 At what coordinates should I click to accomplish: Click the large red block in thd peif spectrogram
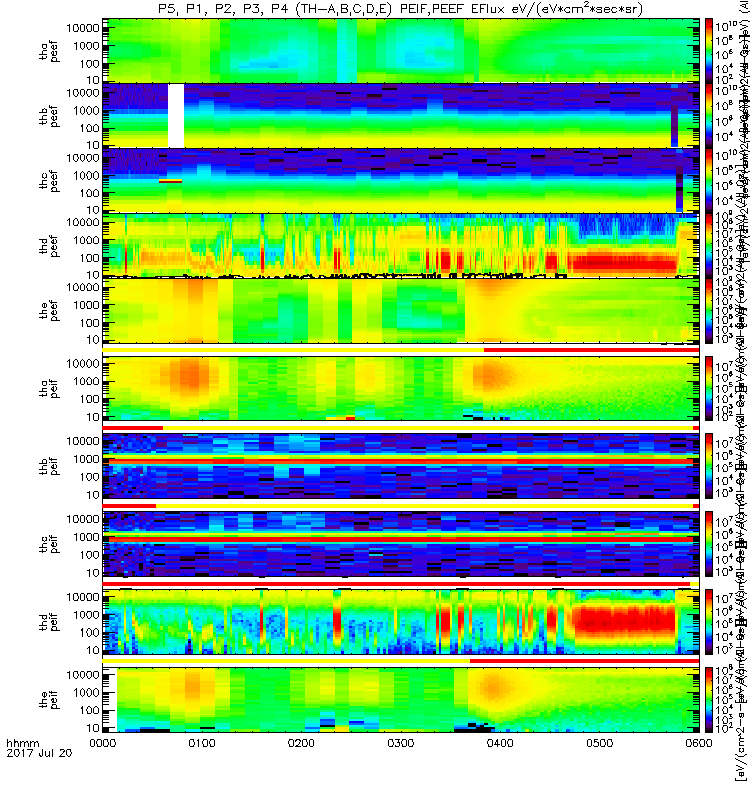[623, 622]
